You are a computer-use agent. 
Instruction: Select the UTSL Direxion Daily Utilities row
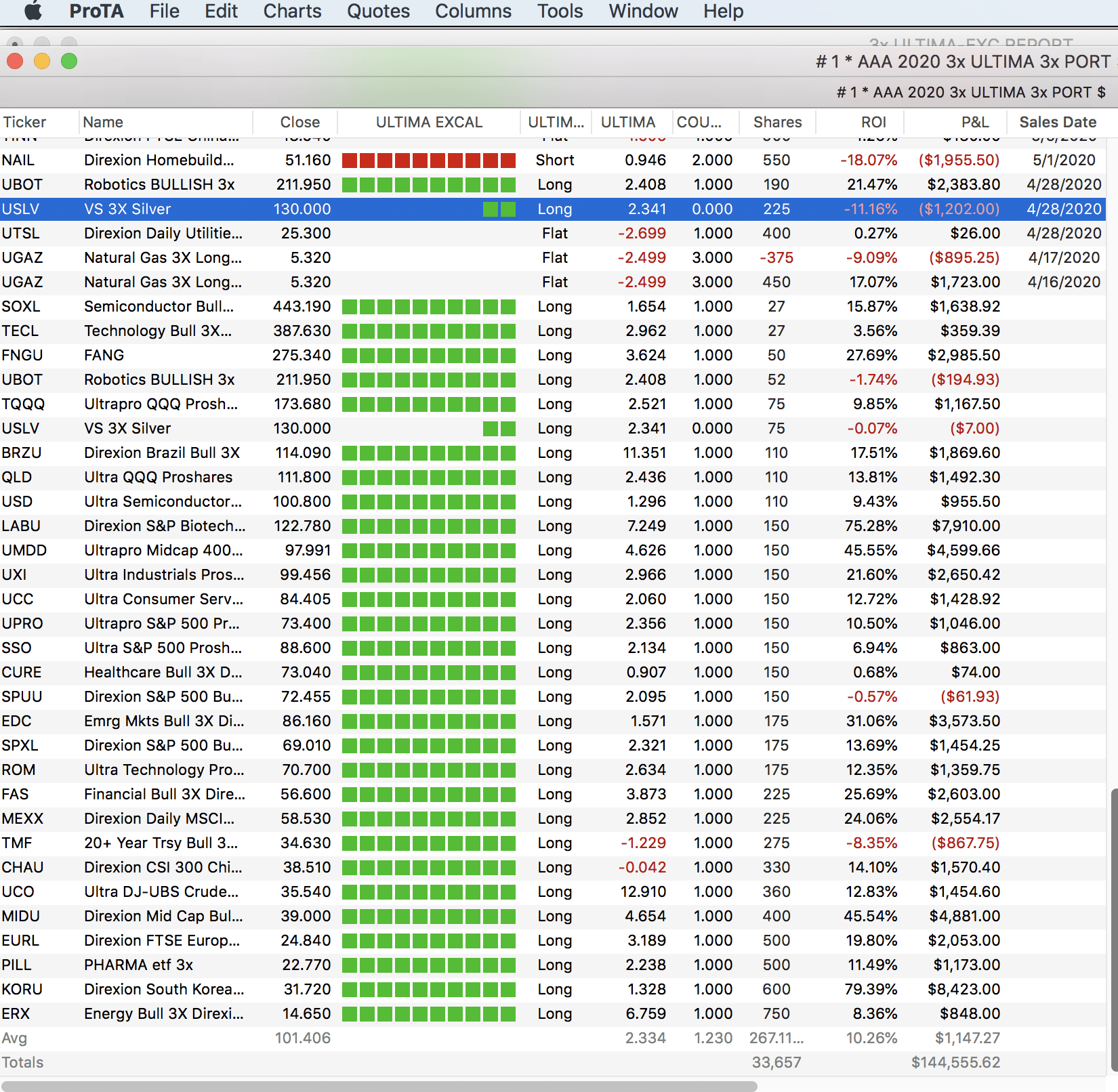tap(553, 233)
